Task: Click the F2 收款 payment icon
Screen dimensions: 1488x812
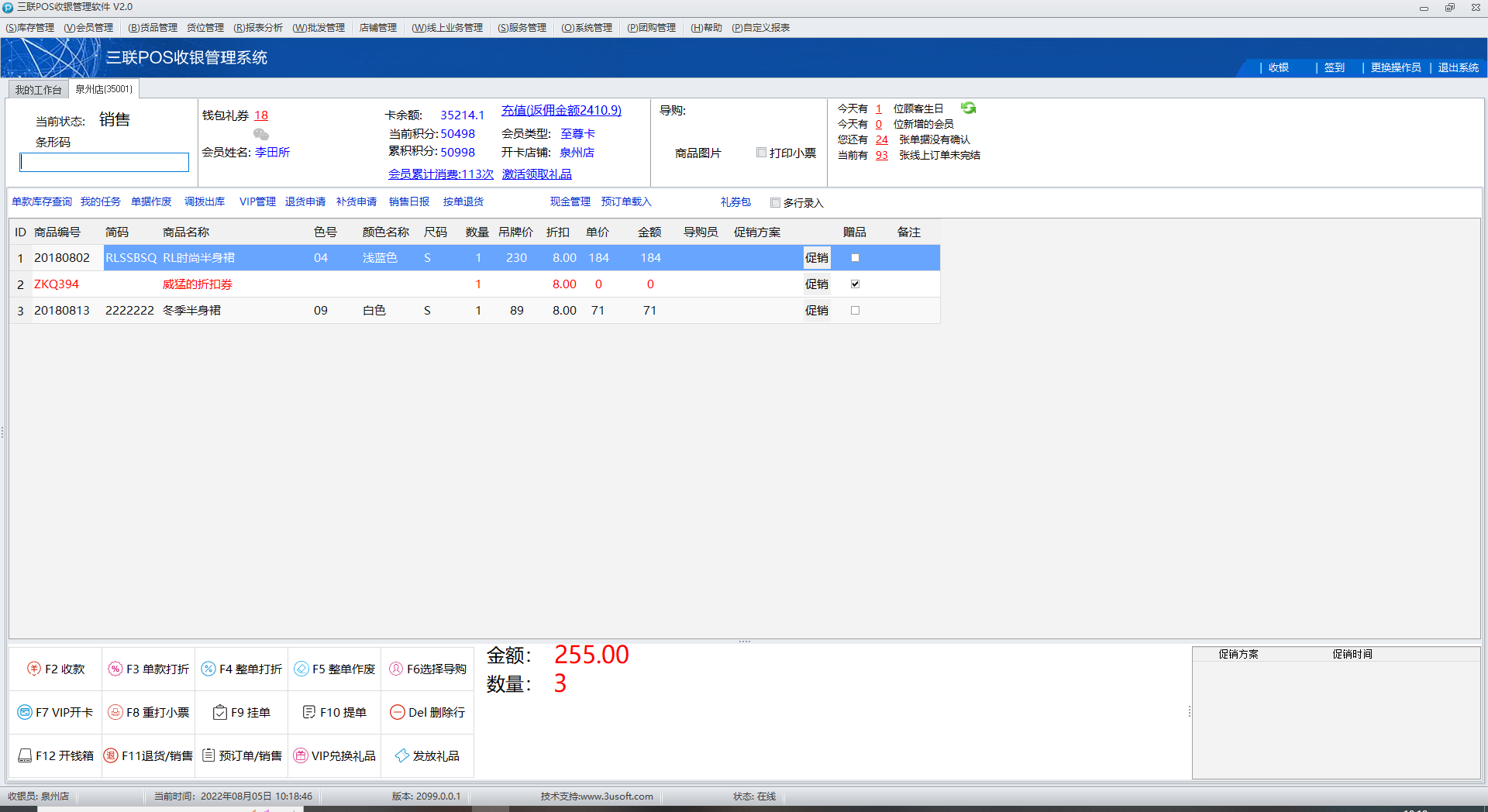Action: [33, 669]
